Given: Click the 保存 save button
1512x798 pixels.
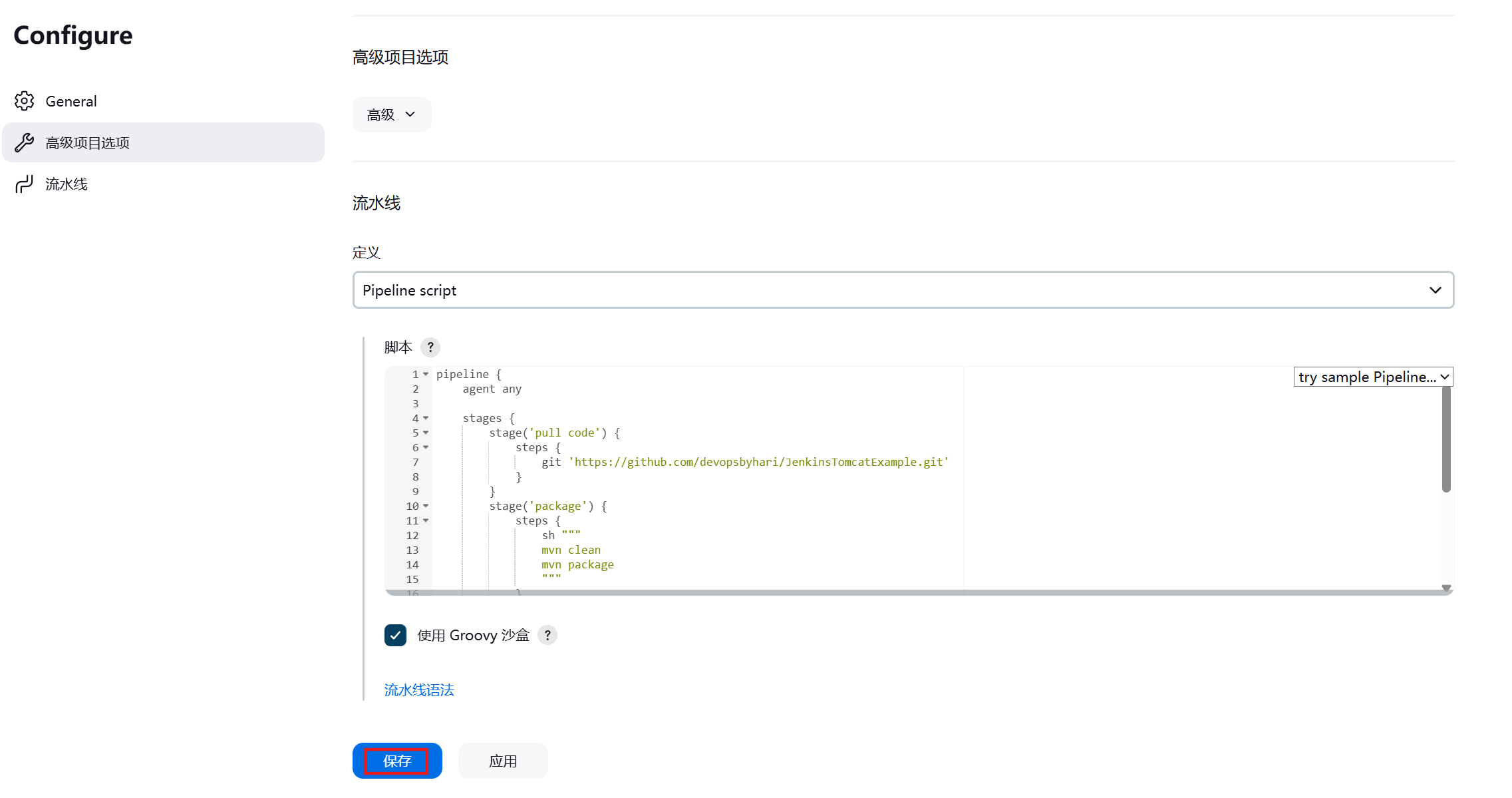Looking at the screenshot, I should (397, 761).
